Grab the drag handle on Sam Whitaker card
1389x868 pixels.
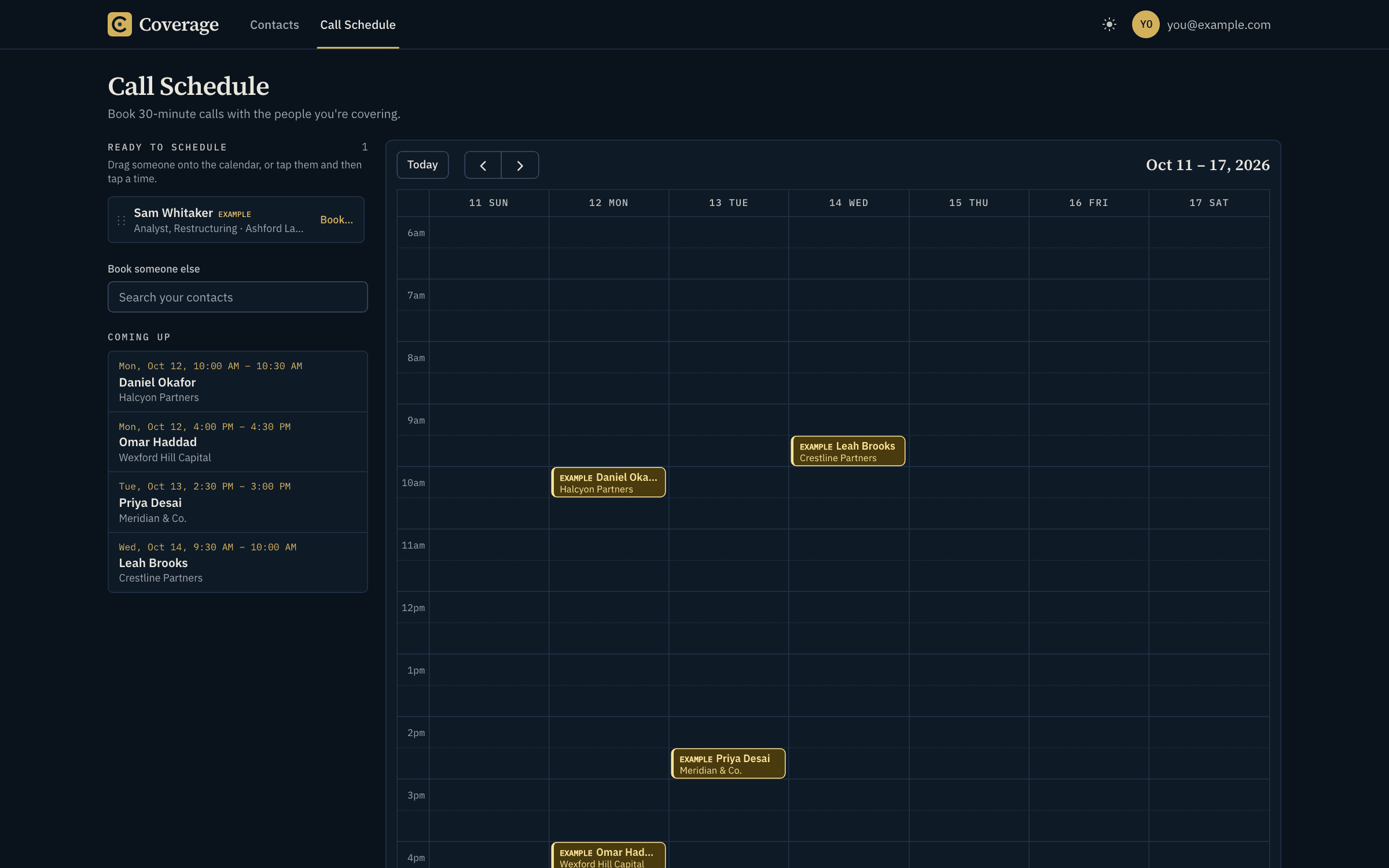point(122,220)
